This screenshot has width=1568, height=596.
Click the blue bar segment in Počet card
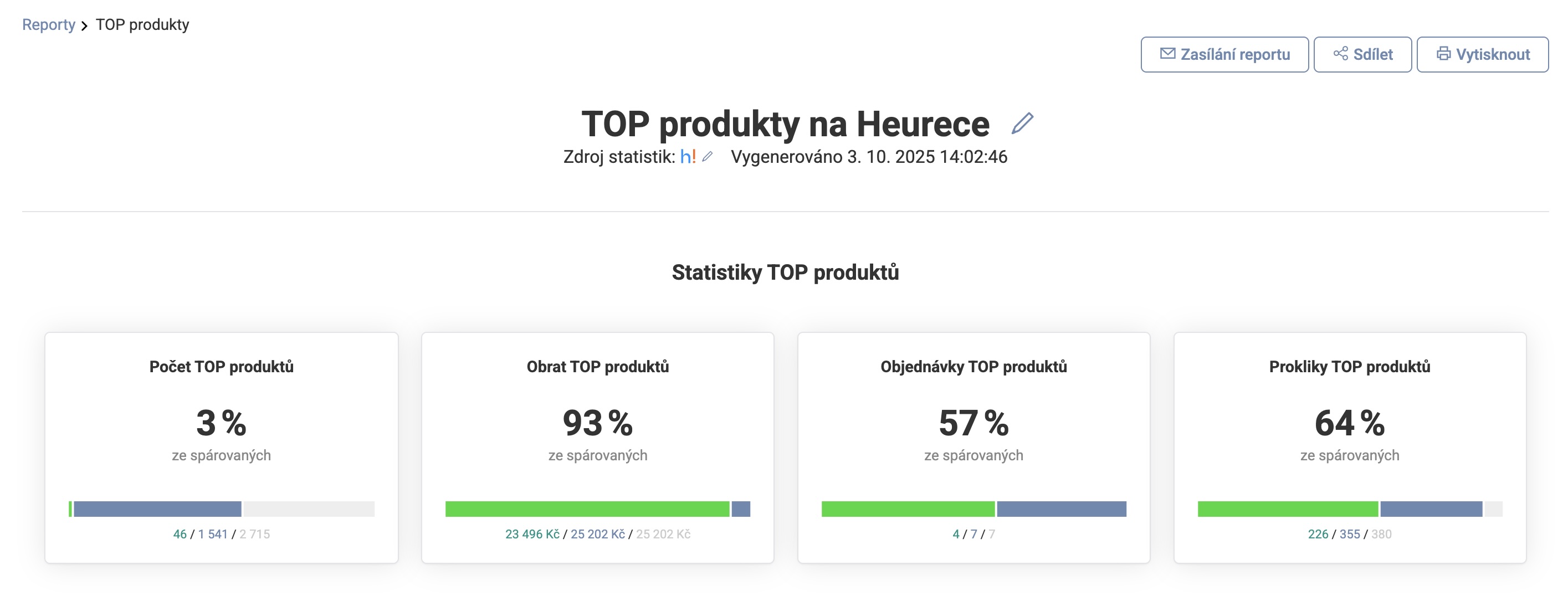(x=157, y=509)
